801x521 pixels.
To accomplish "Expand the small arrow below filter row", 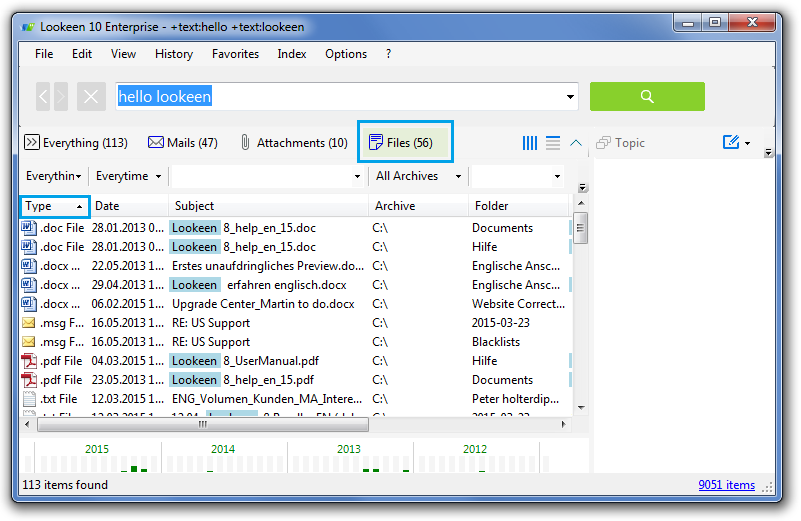I will (x=582, y=188).
